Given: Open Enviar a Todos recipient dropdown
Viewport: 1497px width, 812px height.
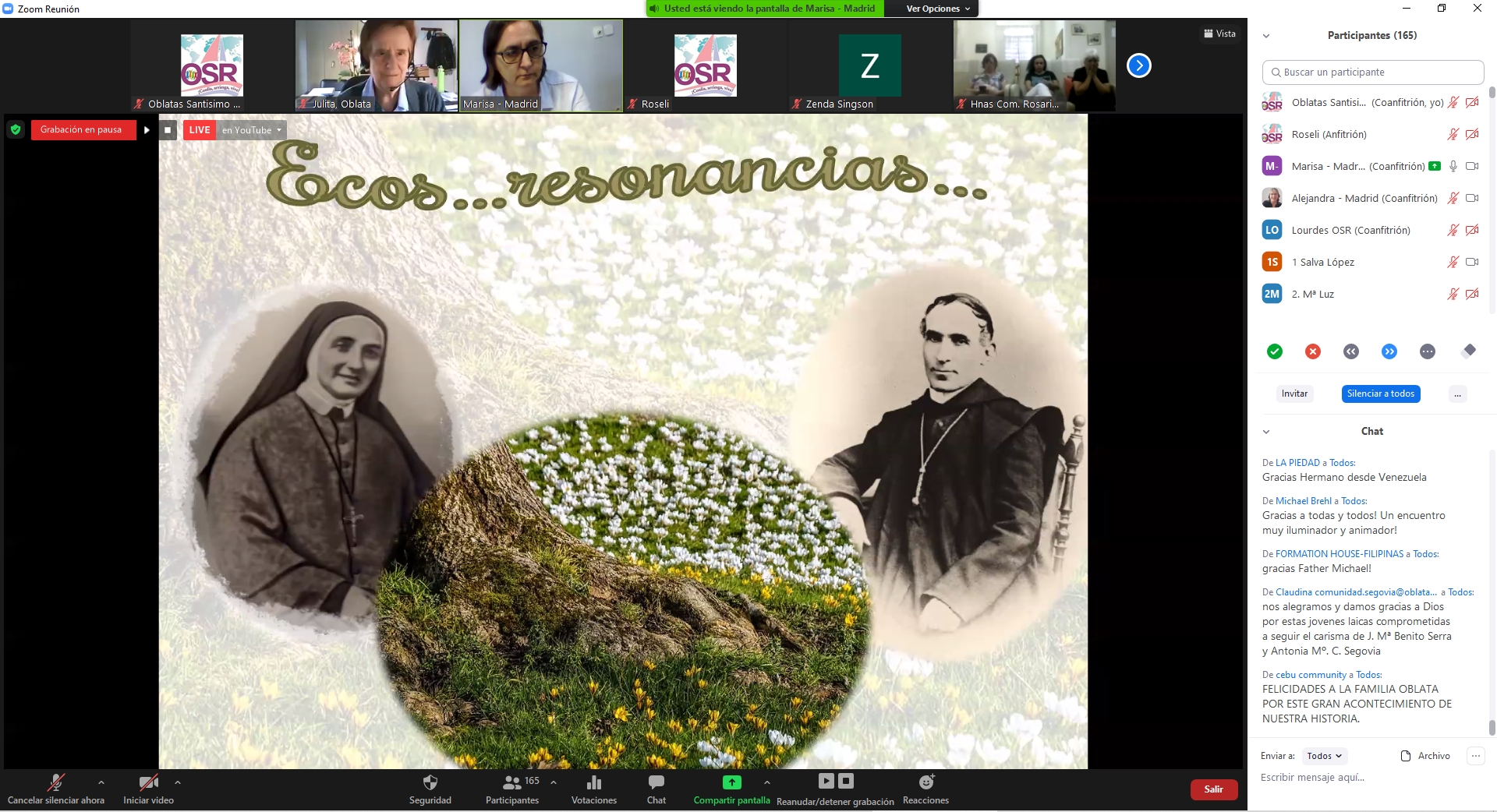Looking at the screenshot, I should pyautogui.click(x=1325, y=756).
